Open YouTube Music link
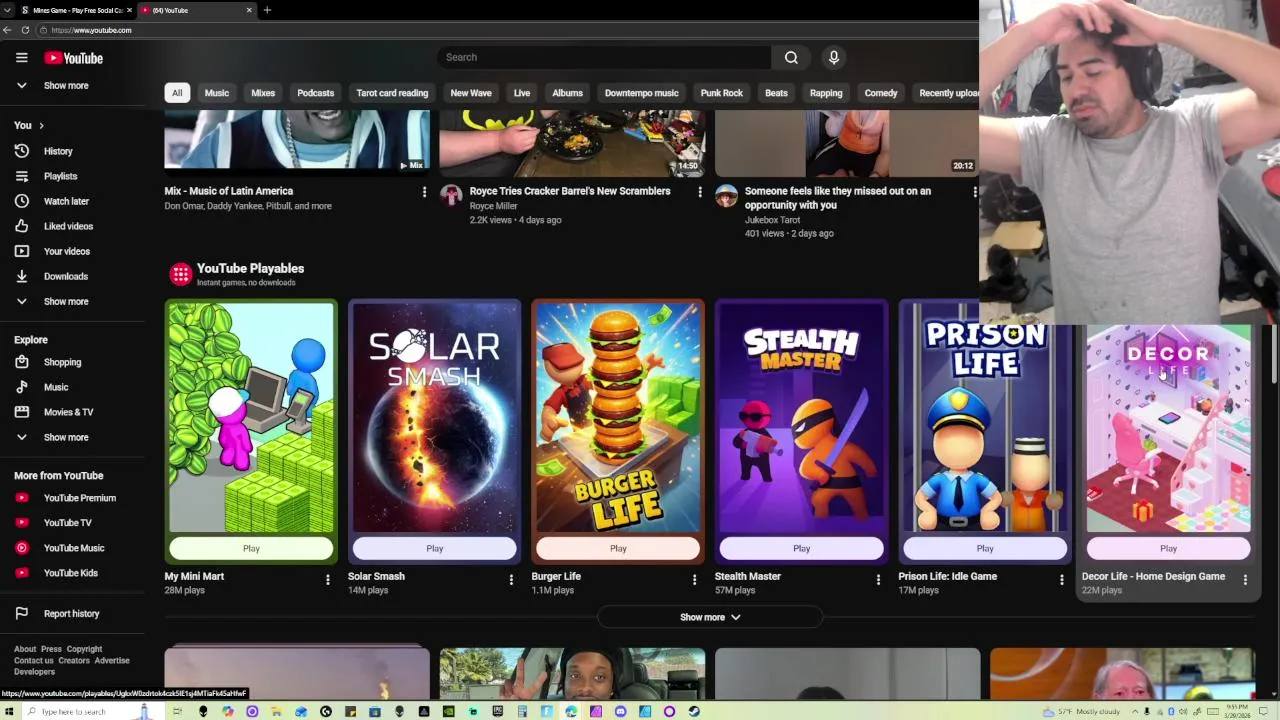Viewport: 1280px width, 720px height. [72, 548]
